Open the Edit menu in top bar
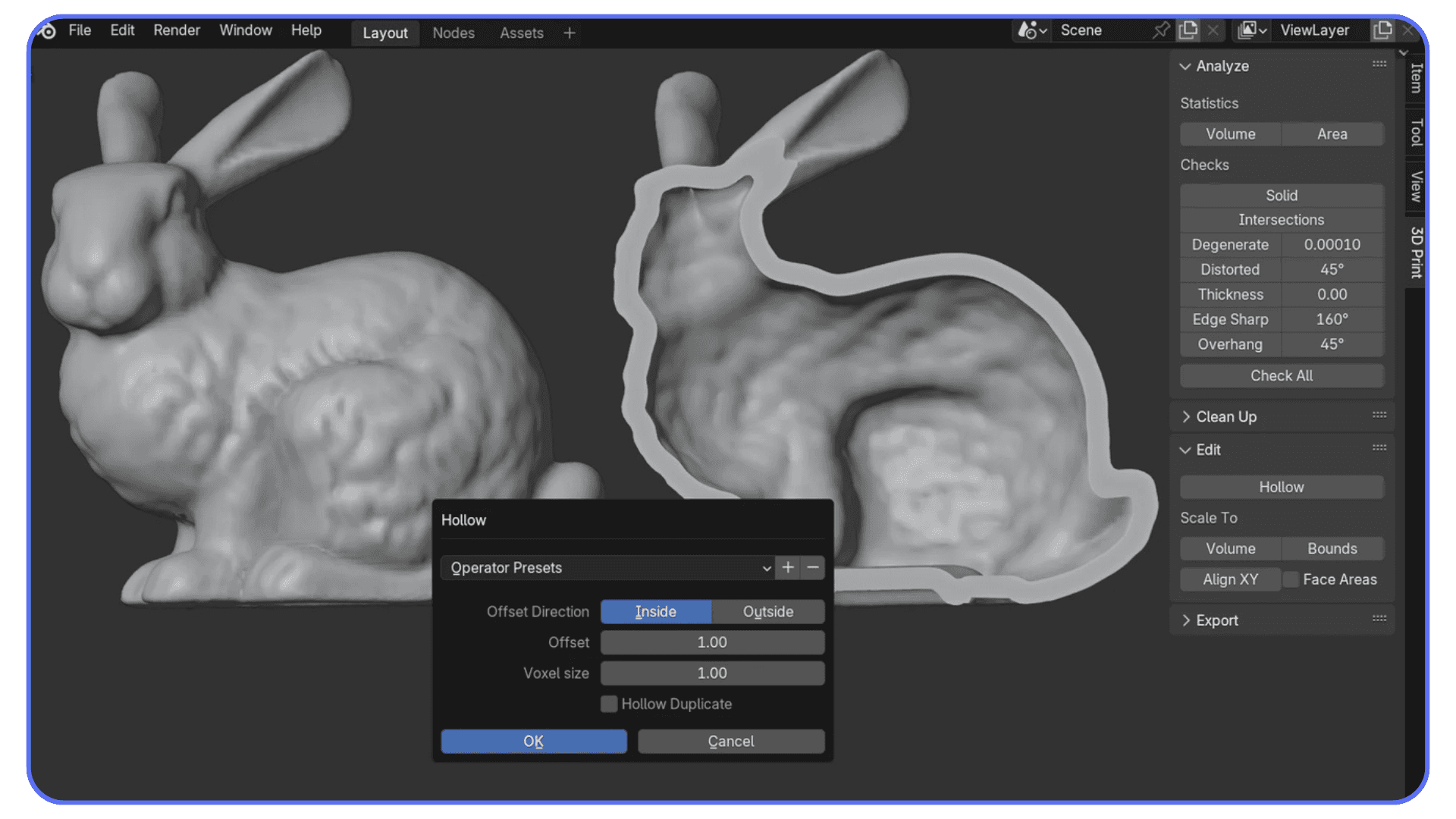The width and height of the screenshot is (1456, 819). click(x=122, y=30)
